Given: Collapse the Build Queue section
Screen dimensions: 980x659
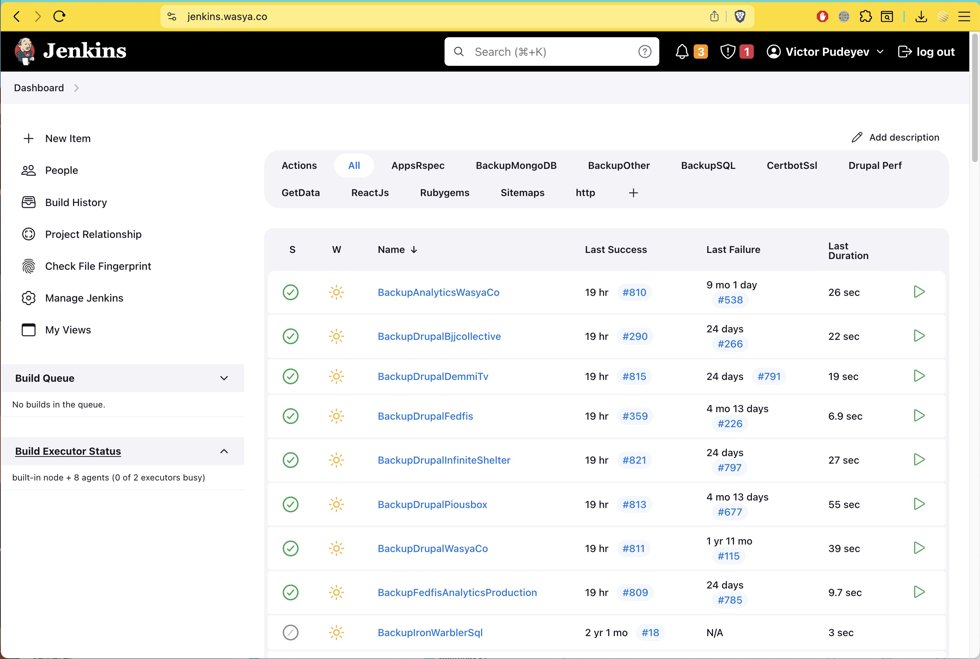Looking at the screenshot, I should (224, 378).
